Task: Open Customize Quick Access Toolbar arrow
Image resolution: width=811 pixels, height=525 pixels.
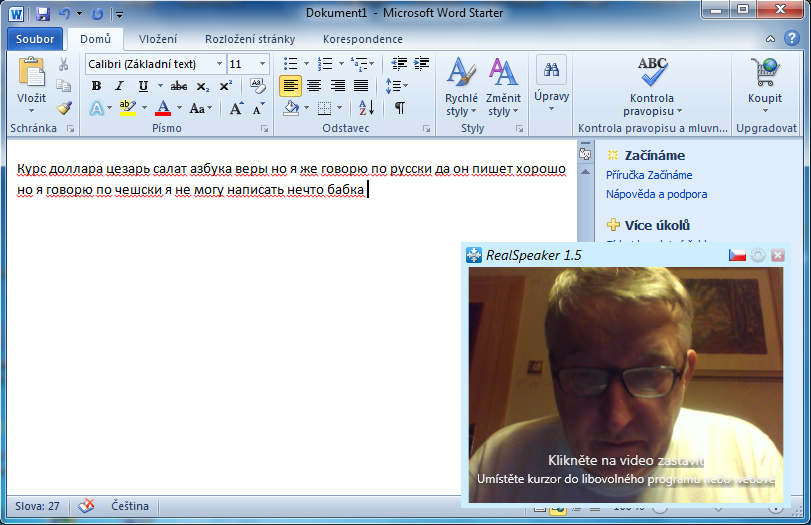Action: tap(119, 14)
